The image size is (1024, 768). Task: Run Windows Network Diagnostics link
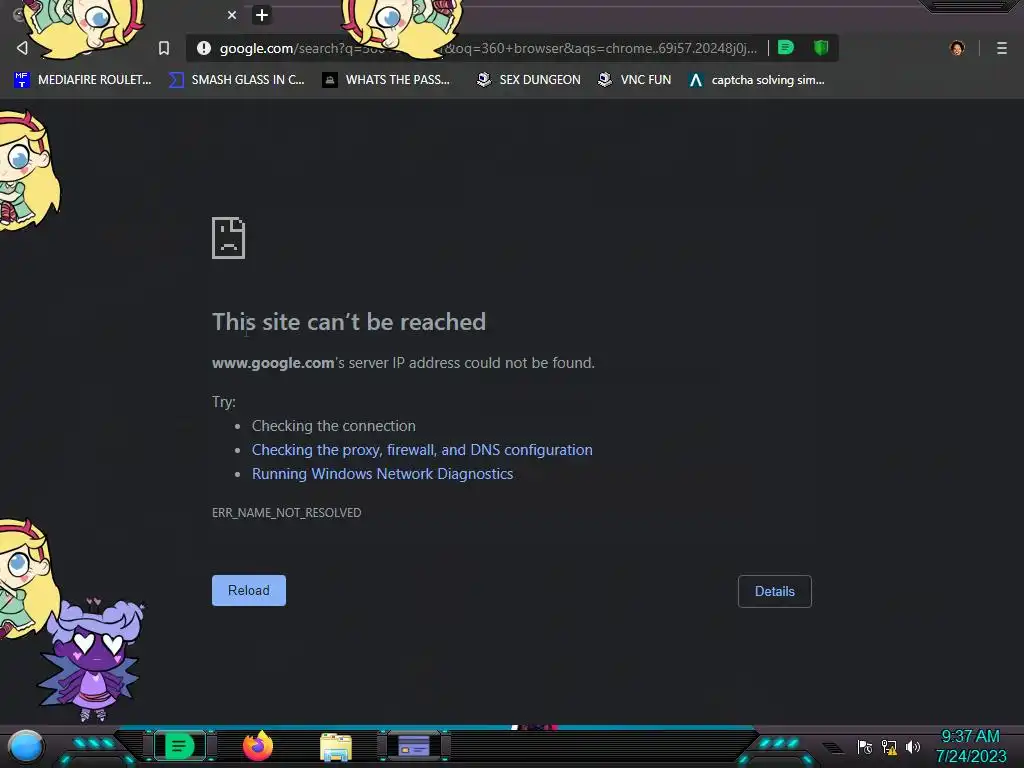(383, 474)
